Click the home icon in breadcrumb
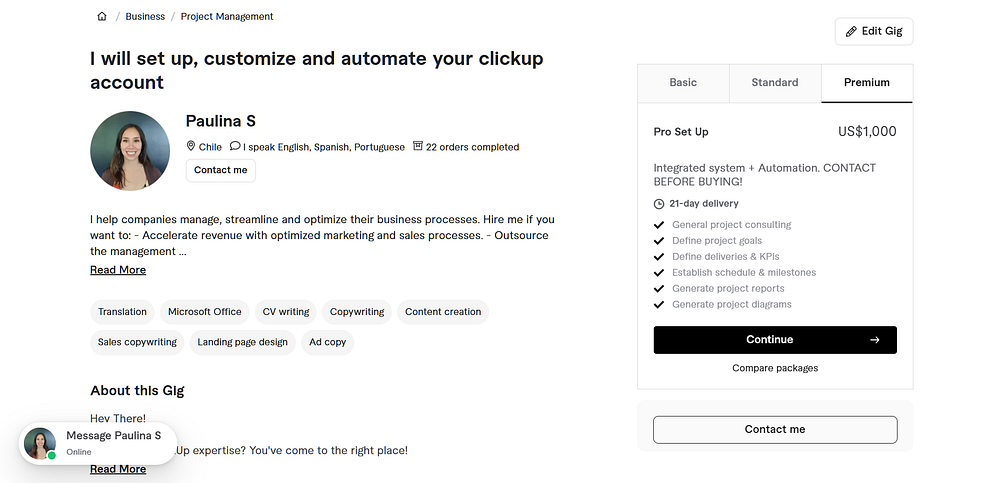Screen dimensions: 1000x483 coord(102,17)
